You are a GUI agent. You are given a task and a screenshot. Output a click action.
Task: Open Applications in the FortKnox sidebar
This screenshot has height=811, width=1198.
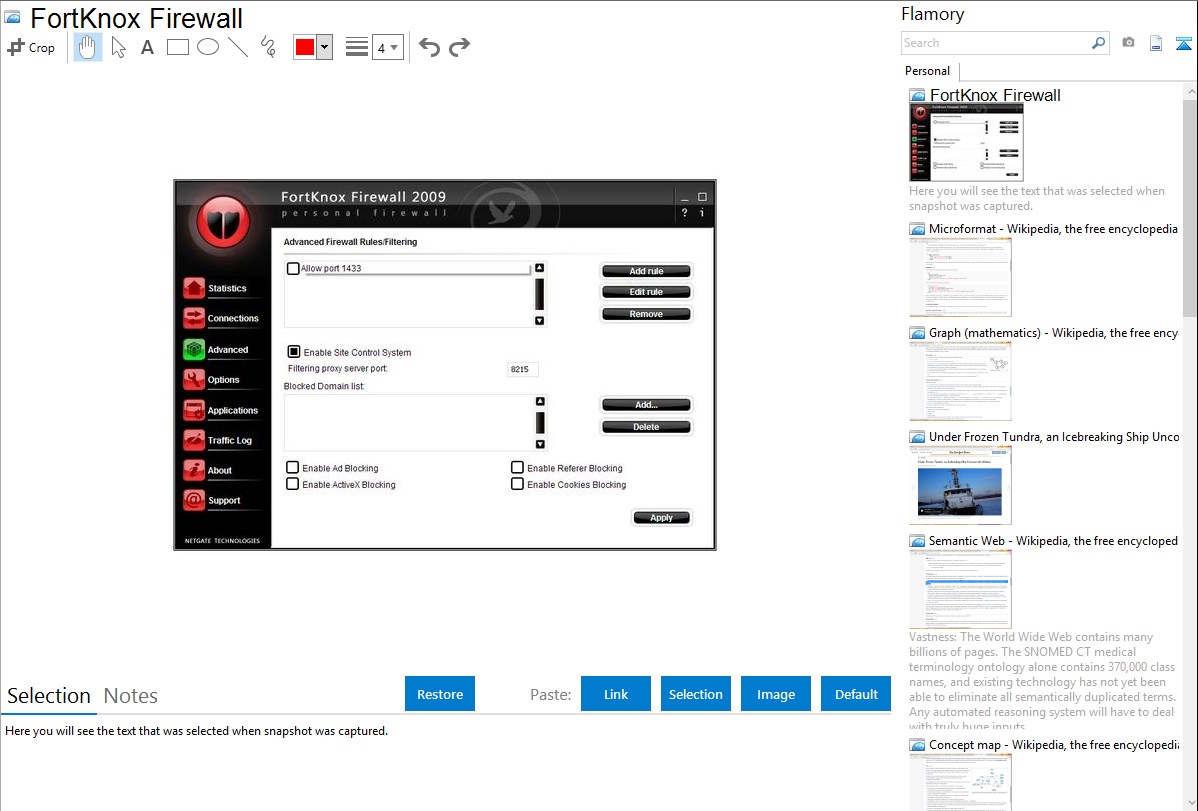pos(222,410)
